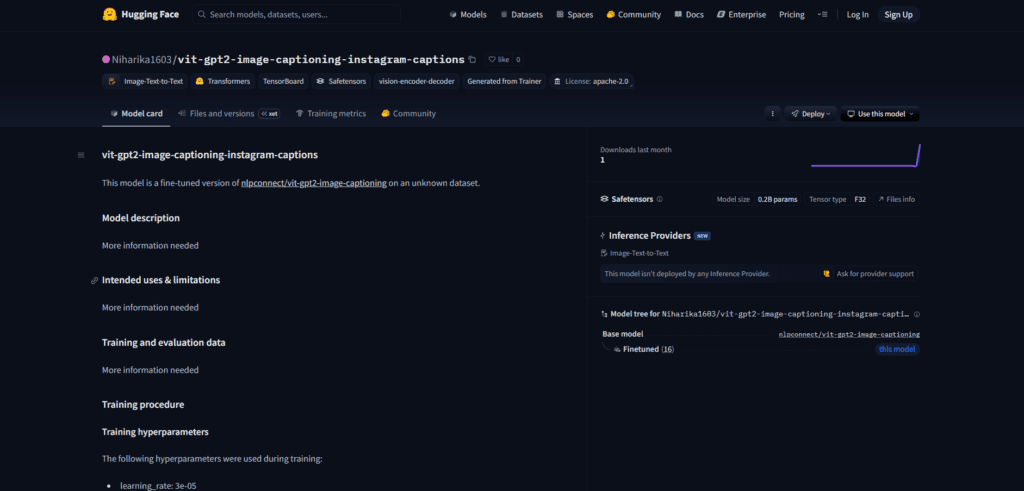Click the xet badge beside Files and versions

[269, 114]
